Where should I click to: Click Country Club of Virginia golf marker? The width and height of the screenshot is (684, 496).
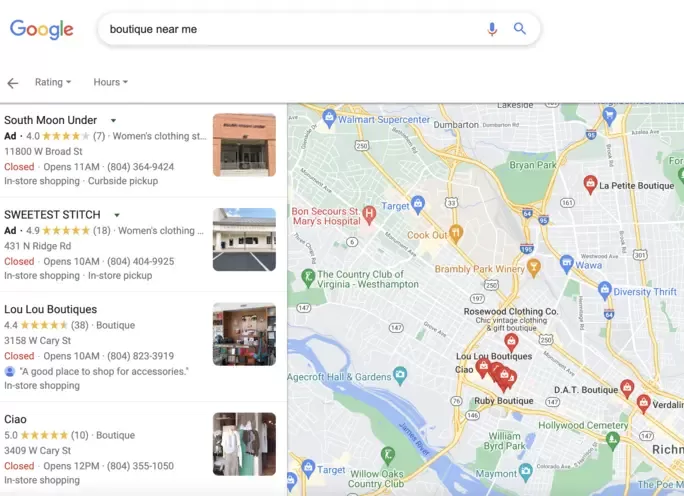[308, 278]
